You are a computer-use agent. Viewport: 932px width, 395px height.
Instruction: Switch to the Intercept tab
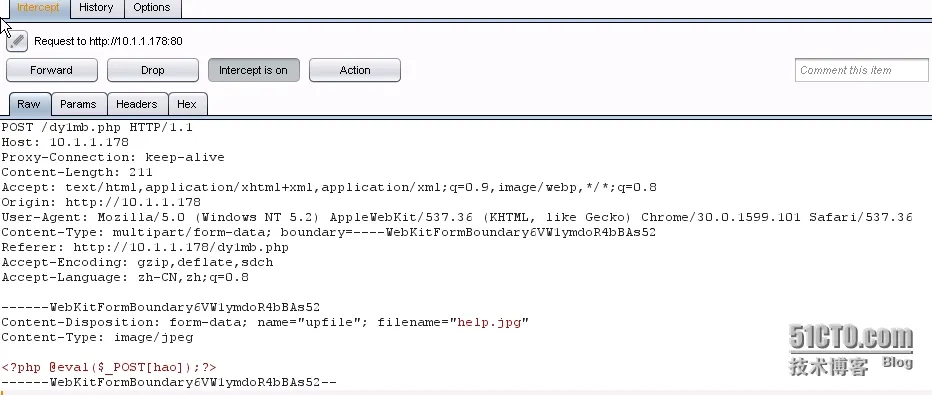coord(38,8)
